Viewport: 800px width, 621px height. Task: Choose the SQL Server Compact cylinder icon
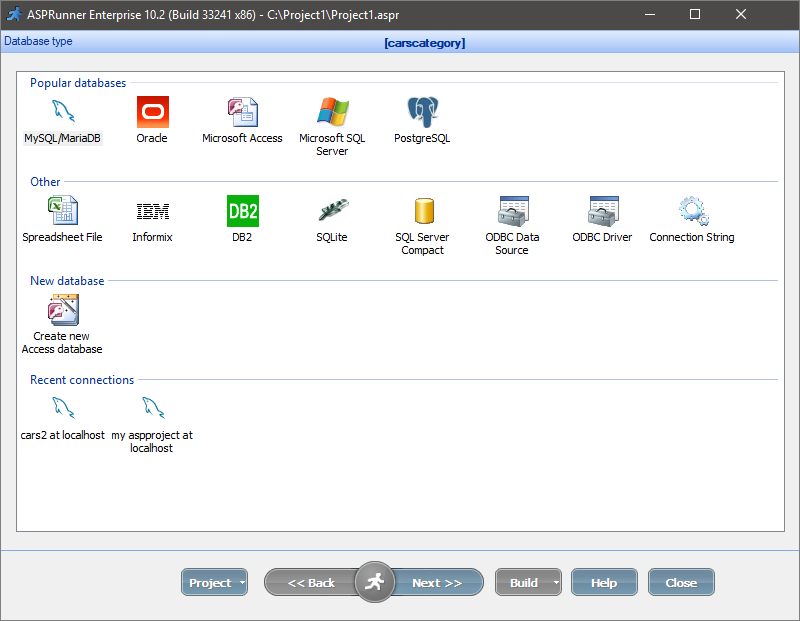(424, 211)
